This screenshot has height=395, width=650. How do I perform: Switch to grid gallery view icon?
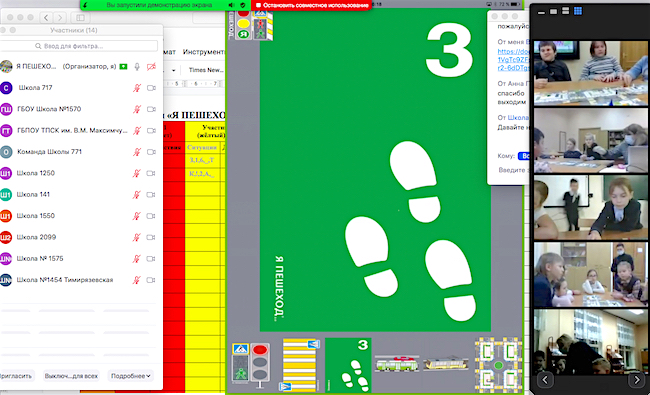click(578, 11)
